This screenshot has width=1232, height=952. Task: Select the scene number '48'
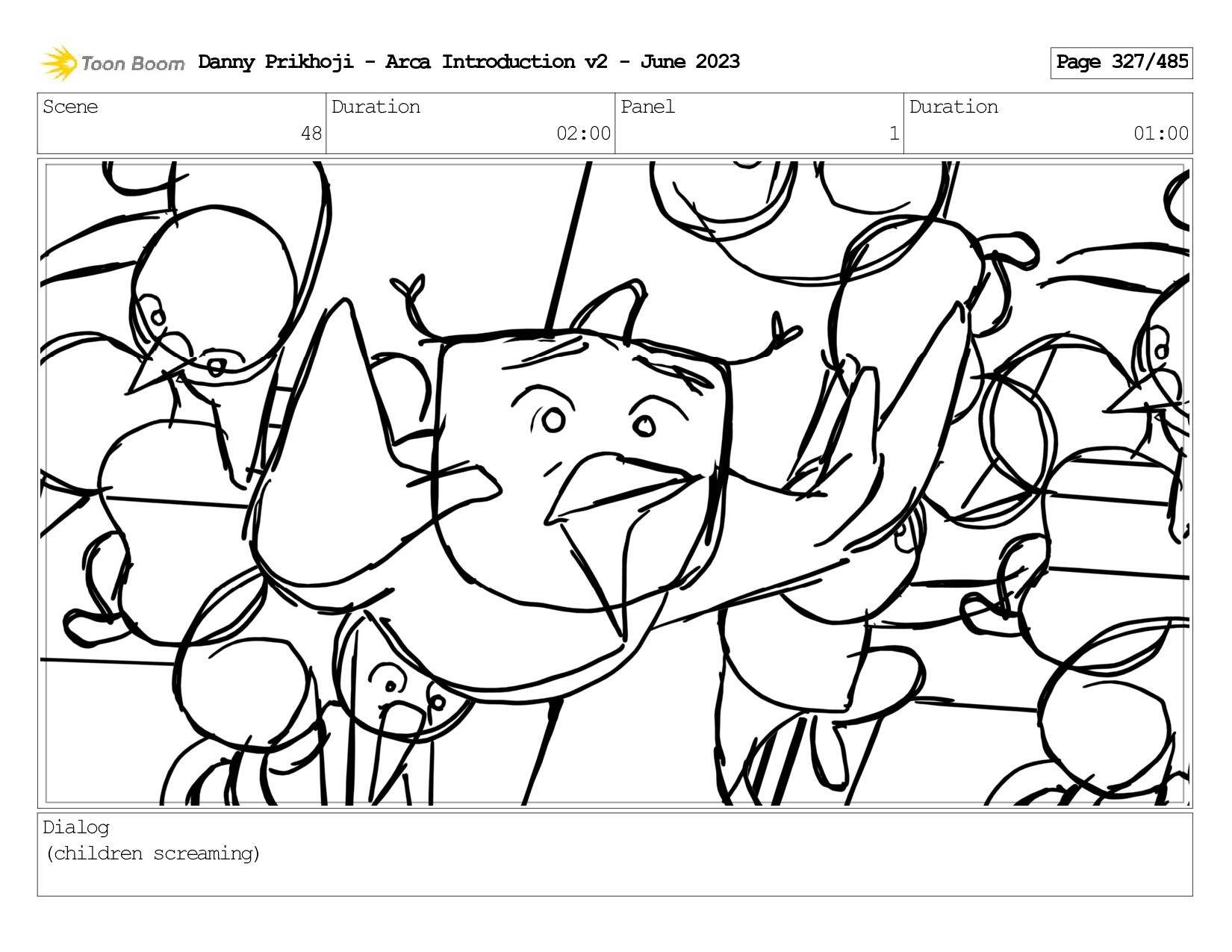pos(311,134)
